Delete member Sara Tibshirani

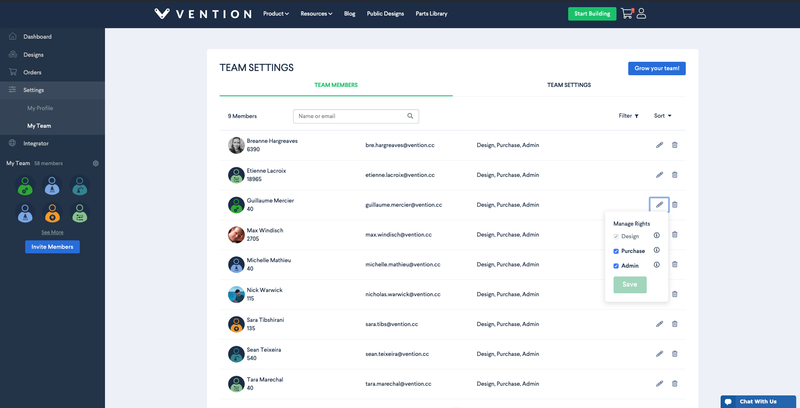pos(674,324)
